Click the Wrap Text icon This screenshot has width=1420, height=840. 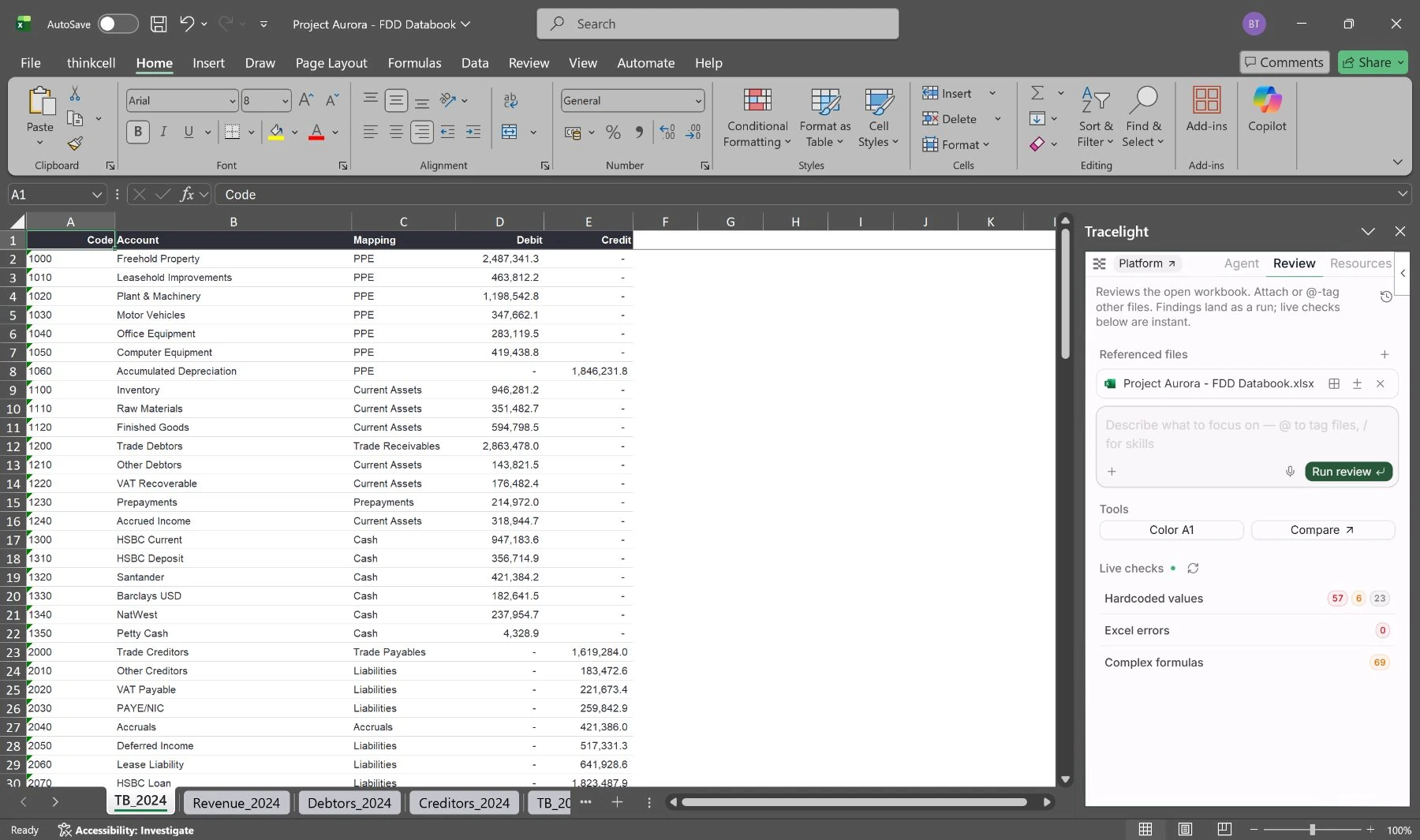click(x=510, y=100)
